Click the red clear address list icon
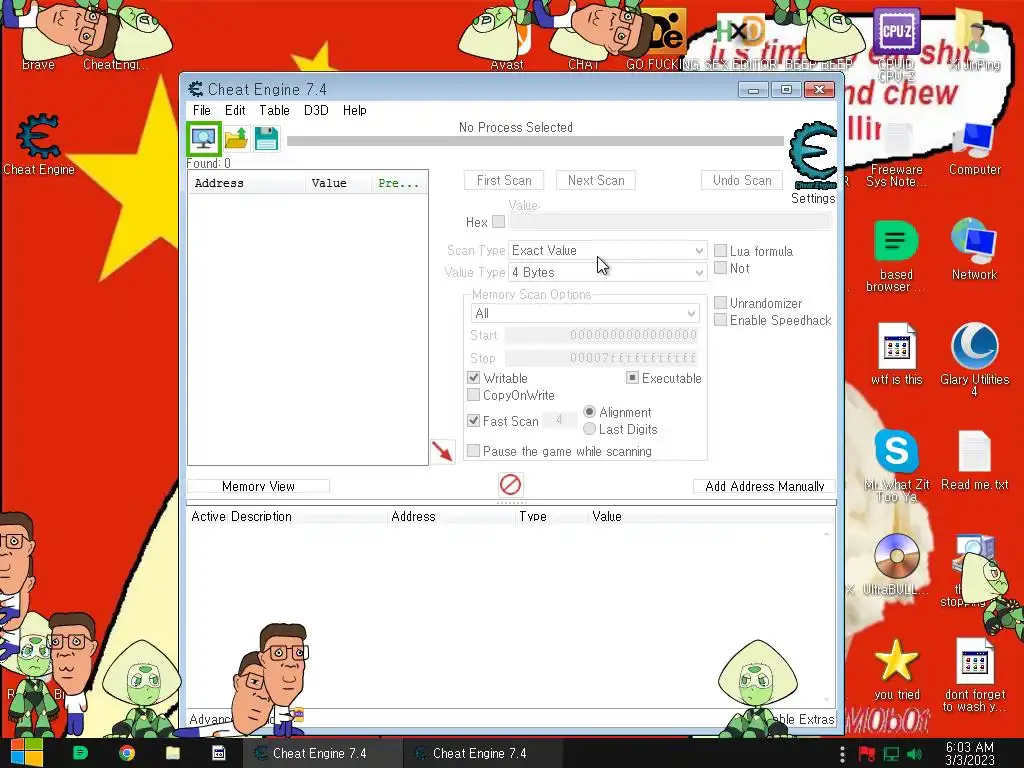 tap(510, 485)
